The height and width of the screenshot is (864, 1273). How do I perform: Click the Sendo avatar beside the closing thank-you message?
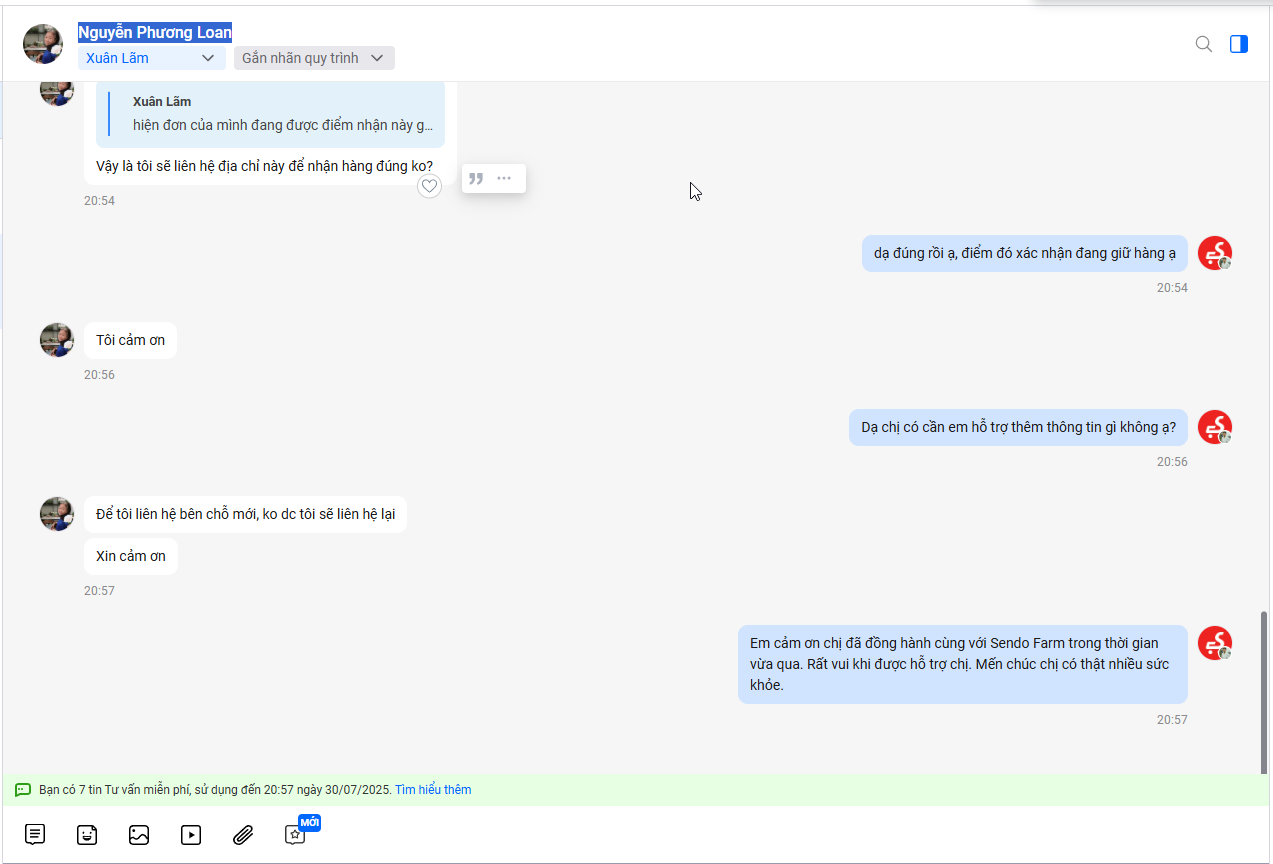(x=1215, y=642)
